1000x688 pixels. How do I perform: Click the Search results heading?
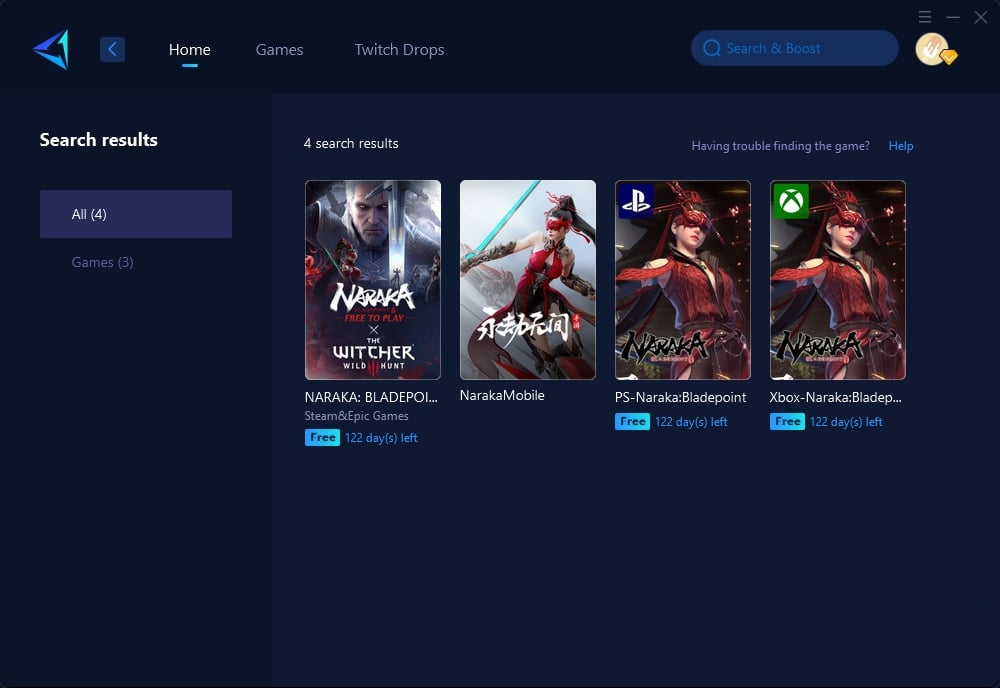pyautogui.click(x=99, y=140)
